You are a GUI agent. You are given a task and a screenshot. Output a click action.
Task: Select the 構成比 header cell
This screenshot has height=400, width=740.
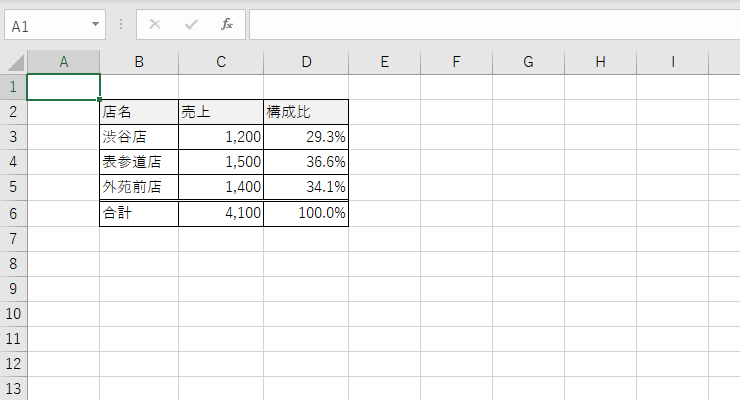click(306, 112)
